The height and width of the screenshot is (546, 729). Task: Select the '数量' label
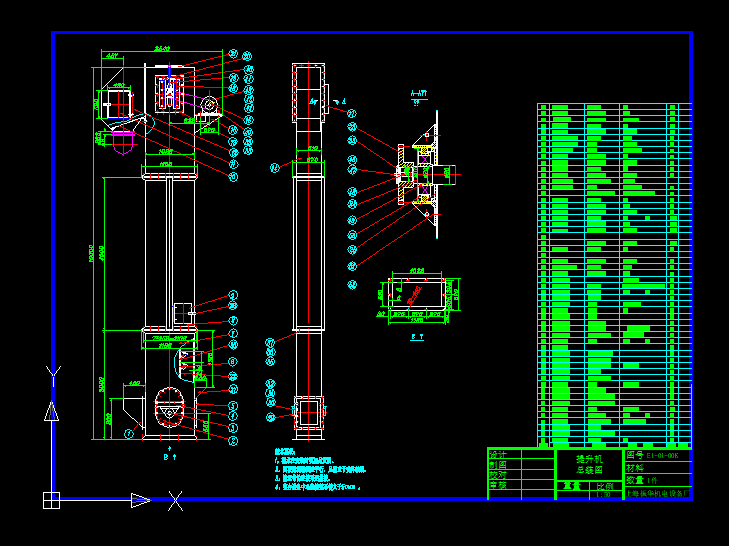pos(635,480)
